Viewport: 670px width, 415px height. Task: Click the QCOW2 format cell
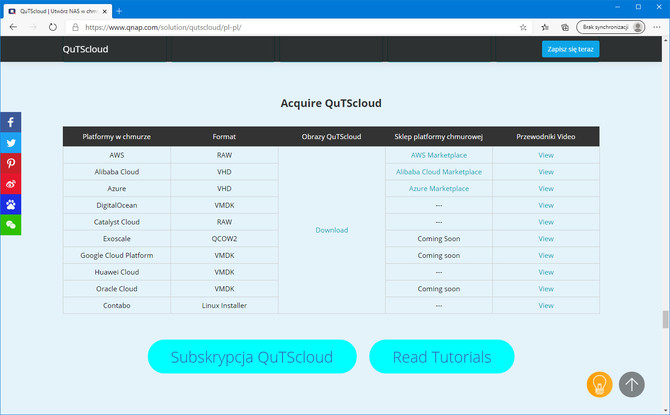(x=224, y=238)
